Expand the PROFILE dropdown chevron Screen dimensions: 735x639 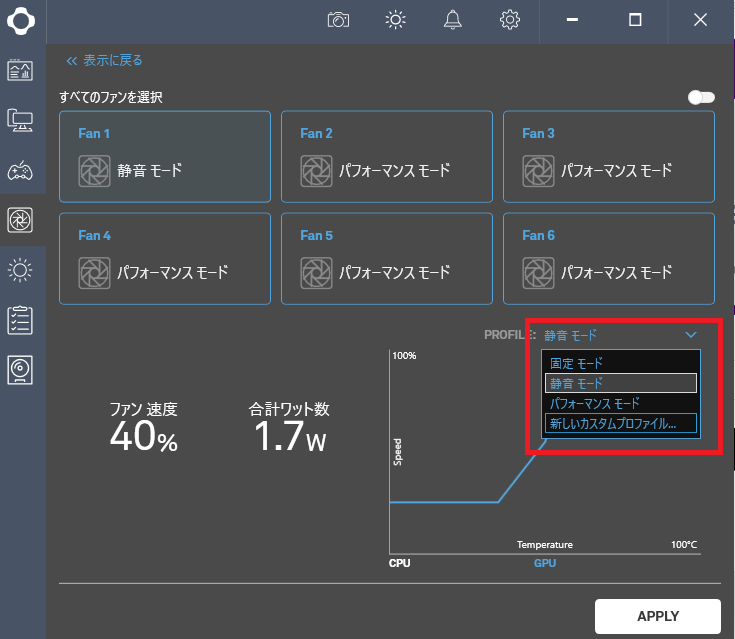coord(691,335)
